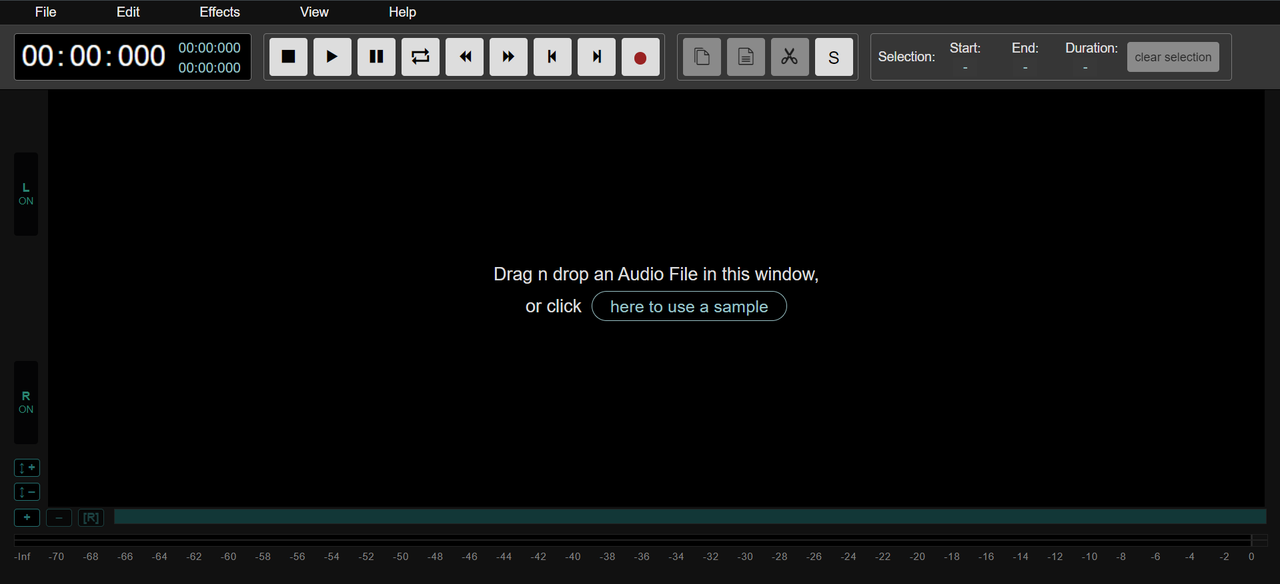Viewport: 1280px width, 584px height.
Task: Start playback with the Play button
Action: 332,57
